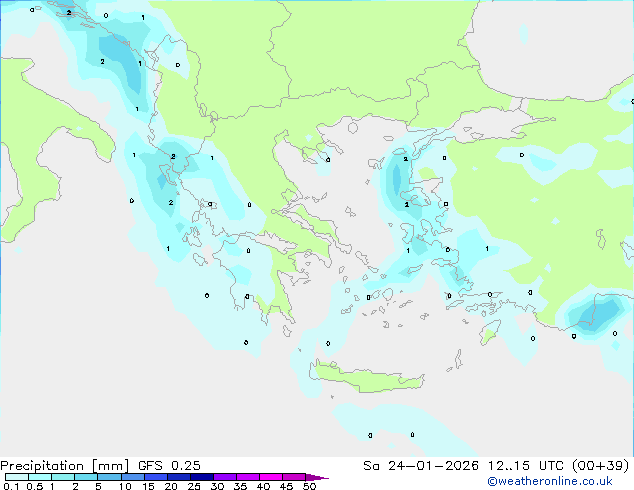
Task: Select the 10–15 mm legend swatch
Action: click(132, 477)
